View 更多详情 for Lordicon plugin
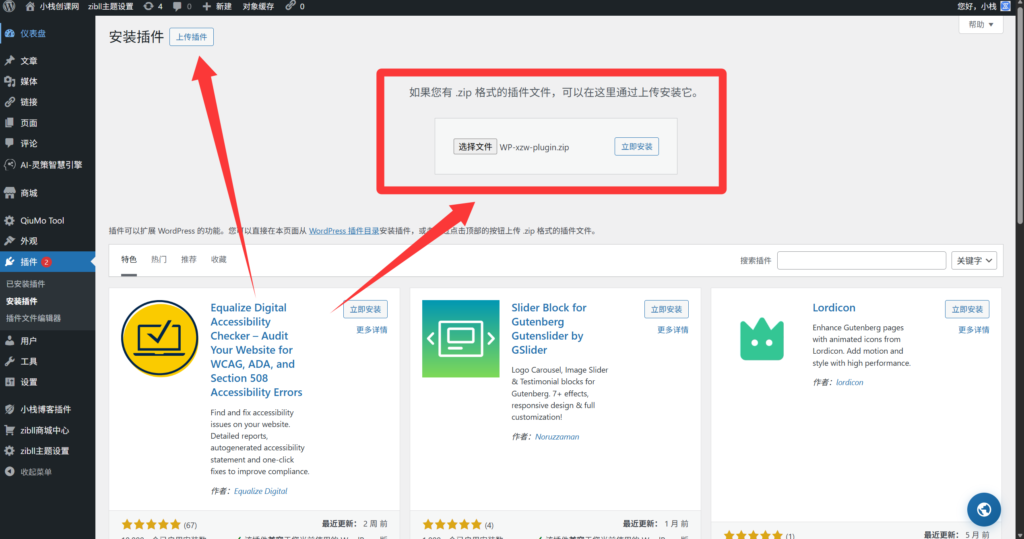Viewport: 1024px width, 539px height. click(x=973, y=330)
